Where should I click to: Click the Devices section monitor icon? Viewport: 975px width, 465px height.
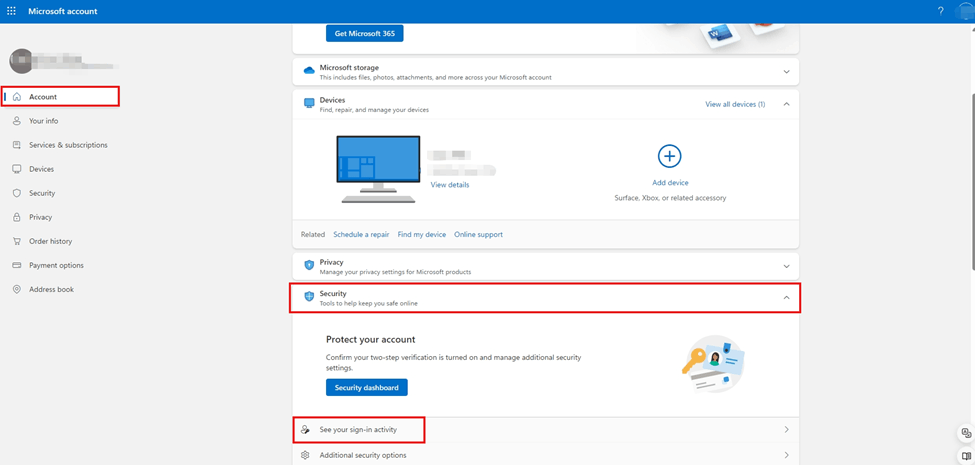(309, 103)
